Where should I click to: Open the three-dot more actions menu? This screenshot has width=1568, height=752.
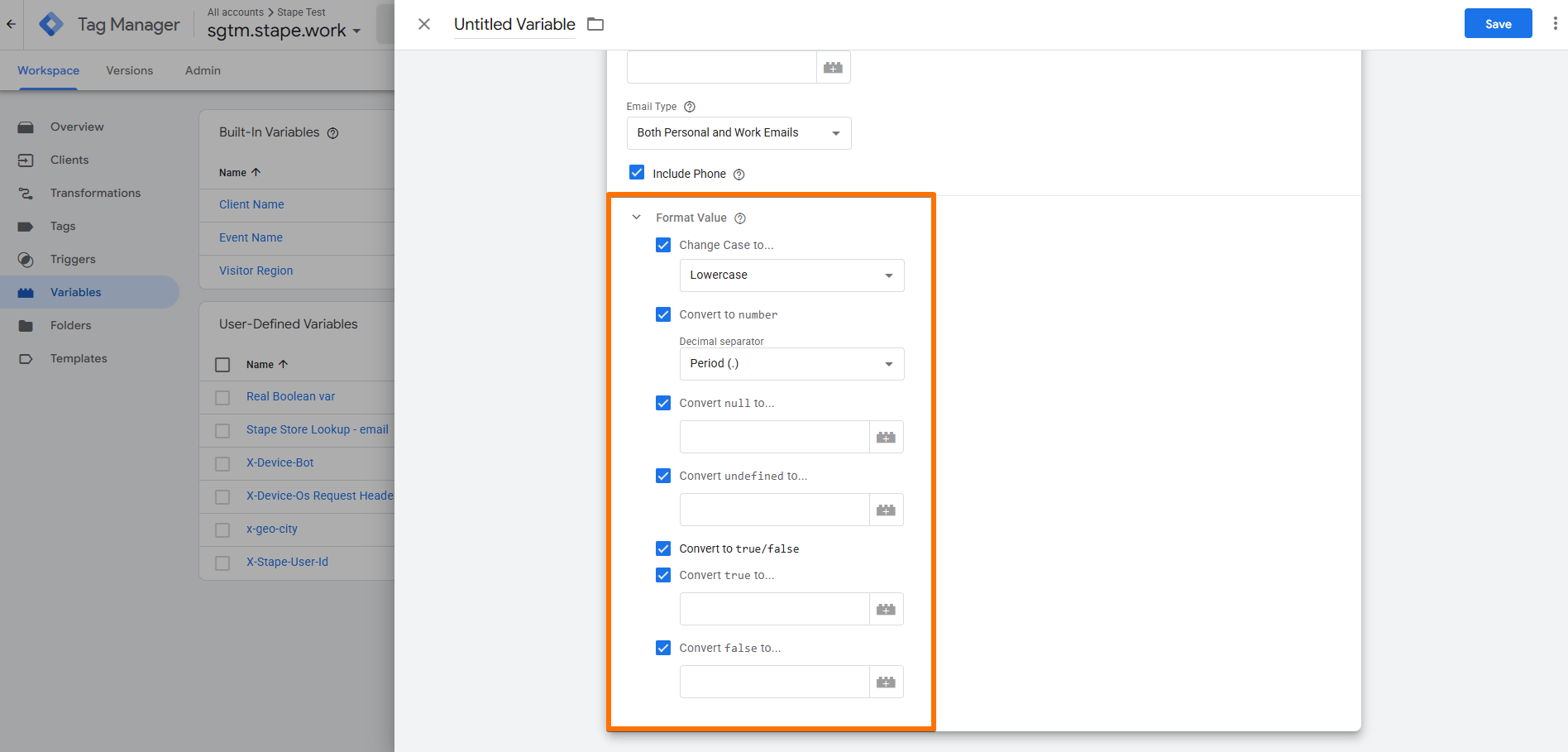1555,24
